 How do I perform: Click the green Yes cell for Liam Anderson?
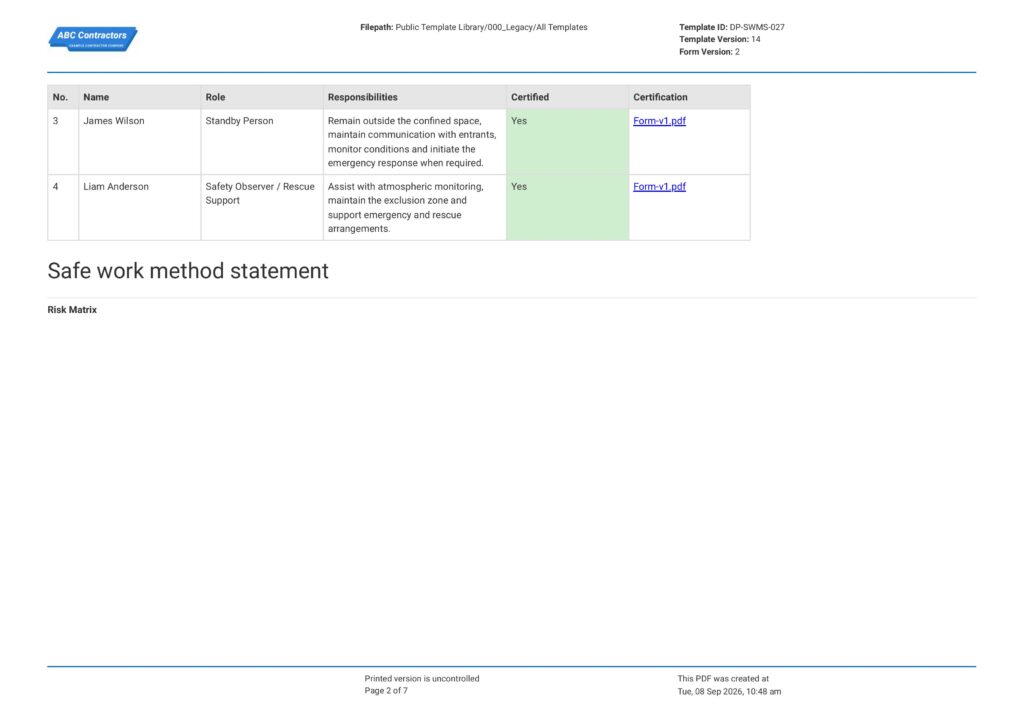coord(568,208)
